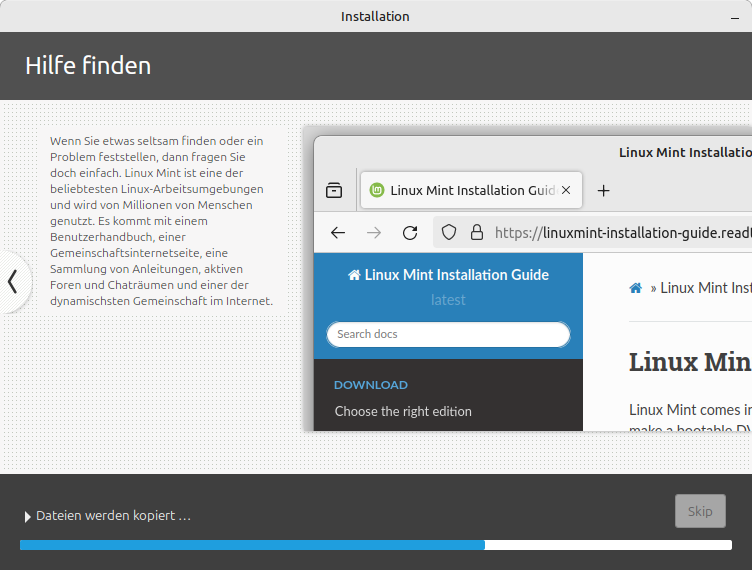Go to the previous slide with the left arrow
The image size is (752, 570).
pos(13,281)
